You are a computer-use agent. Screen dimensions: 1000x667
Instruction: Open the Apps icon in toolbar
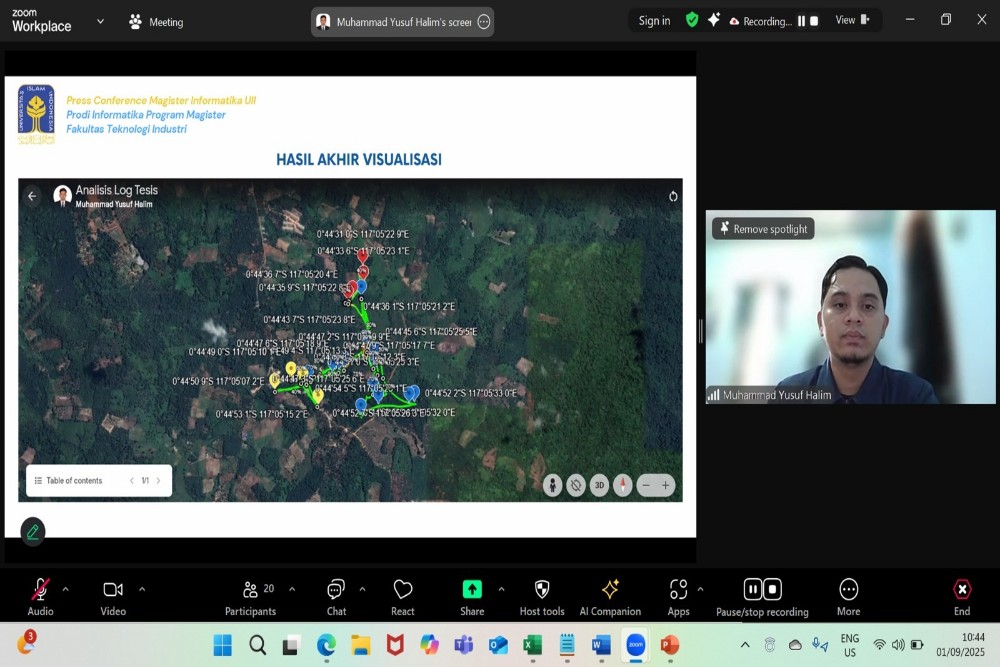coord(679,590)
